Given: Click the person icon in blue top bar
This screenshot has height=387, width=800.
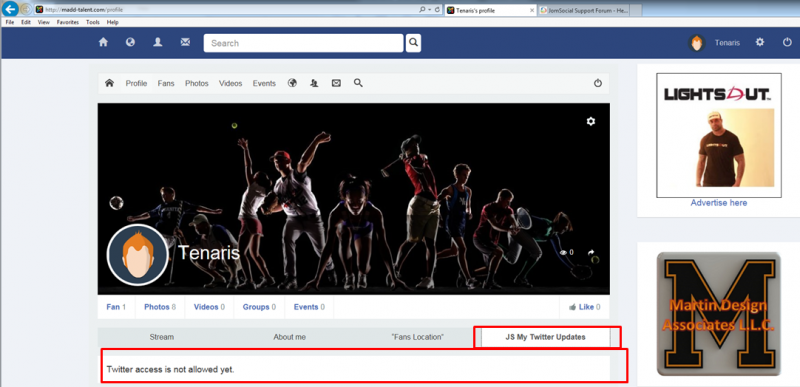Looking at the screenshot, I should (158, 43).
